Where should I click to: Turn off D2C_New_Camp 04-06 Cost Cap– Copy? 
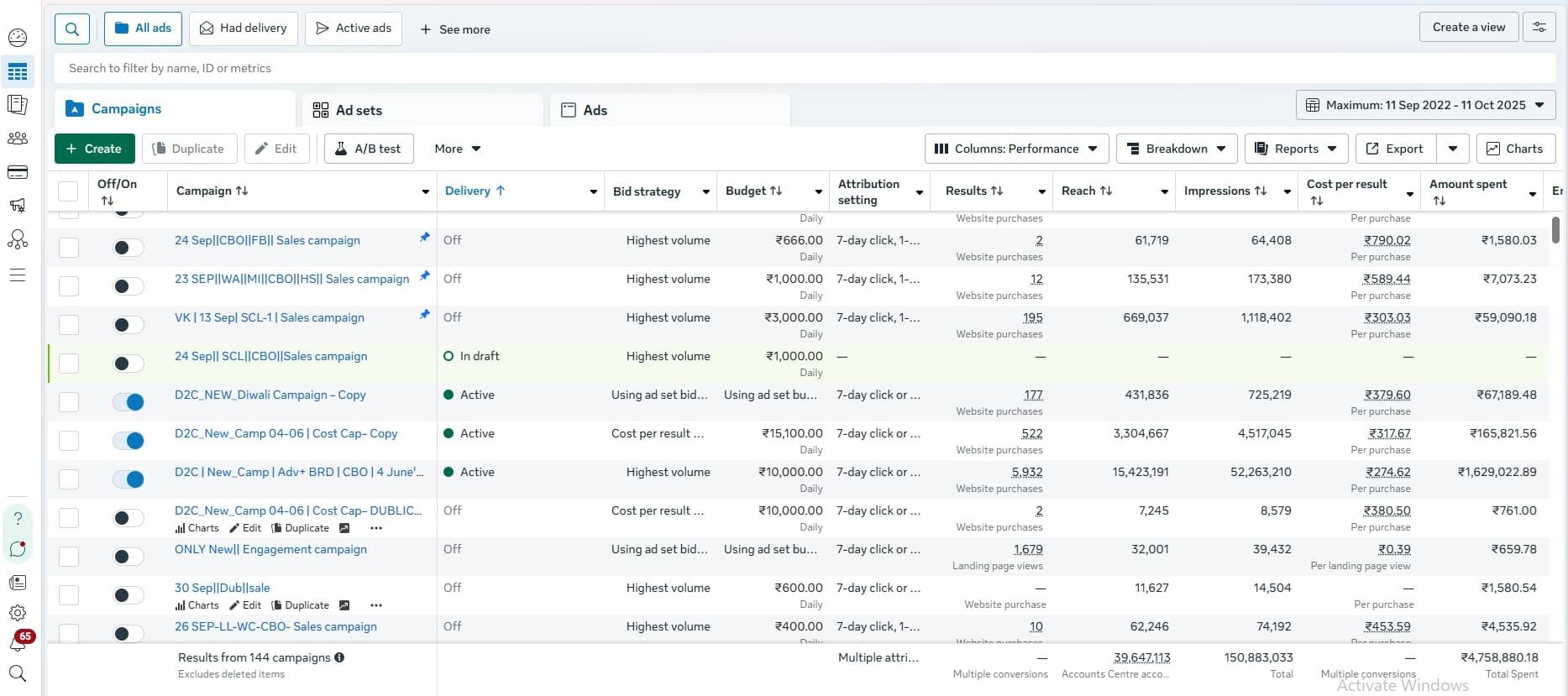click(x=128, y=441)
